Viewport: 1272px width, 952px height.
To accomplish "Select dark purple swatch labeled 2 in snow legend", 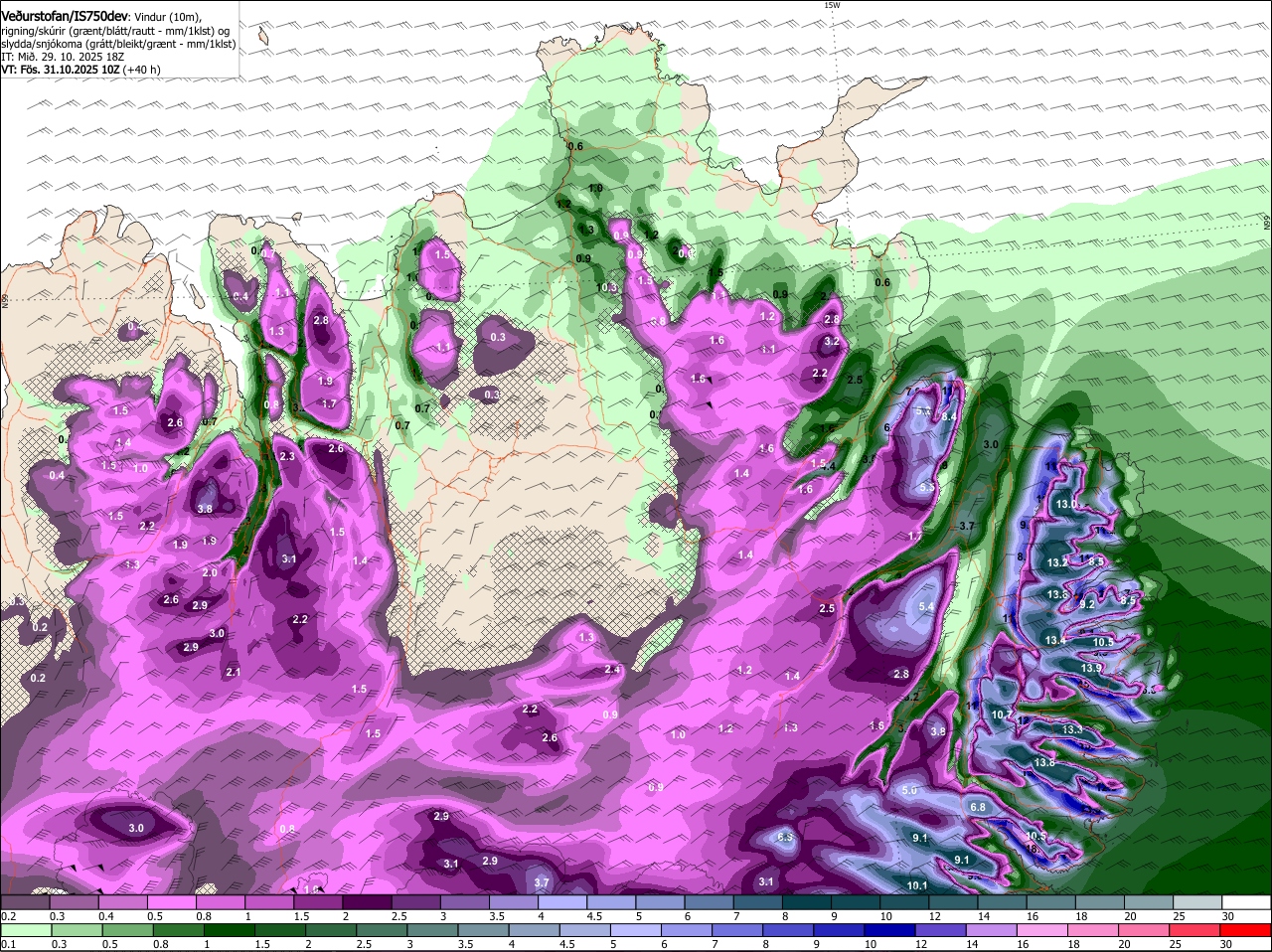I will coord(367,902).
